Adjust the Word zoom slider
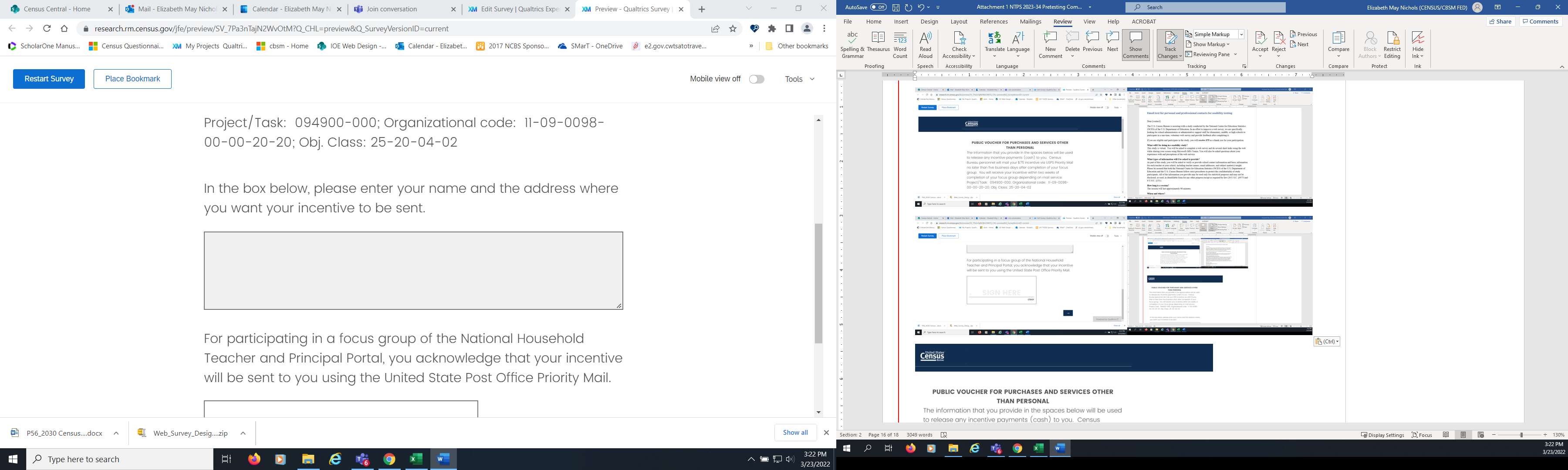 click(x=1521, y=435)
